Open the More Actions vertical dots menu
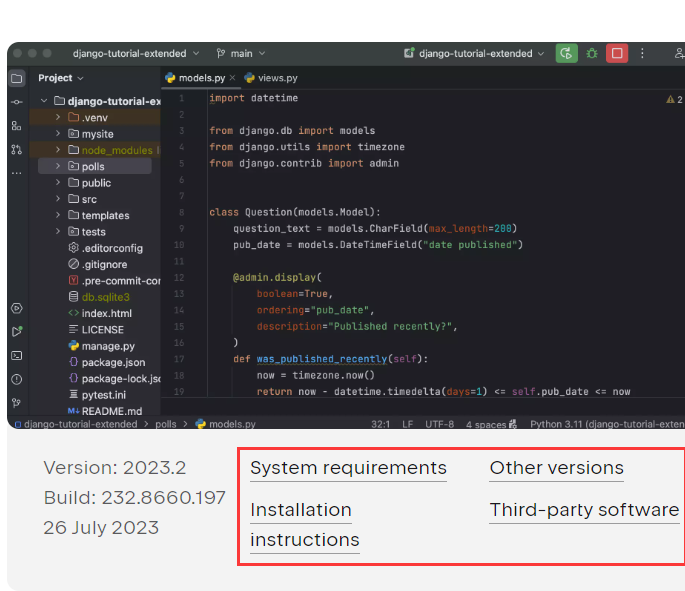685x591 pixels. click(642, 53)
